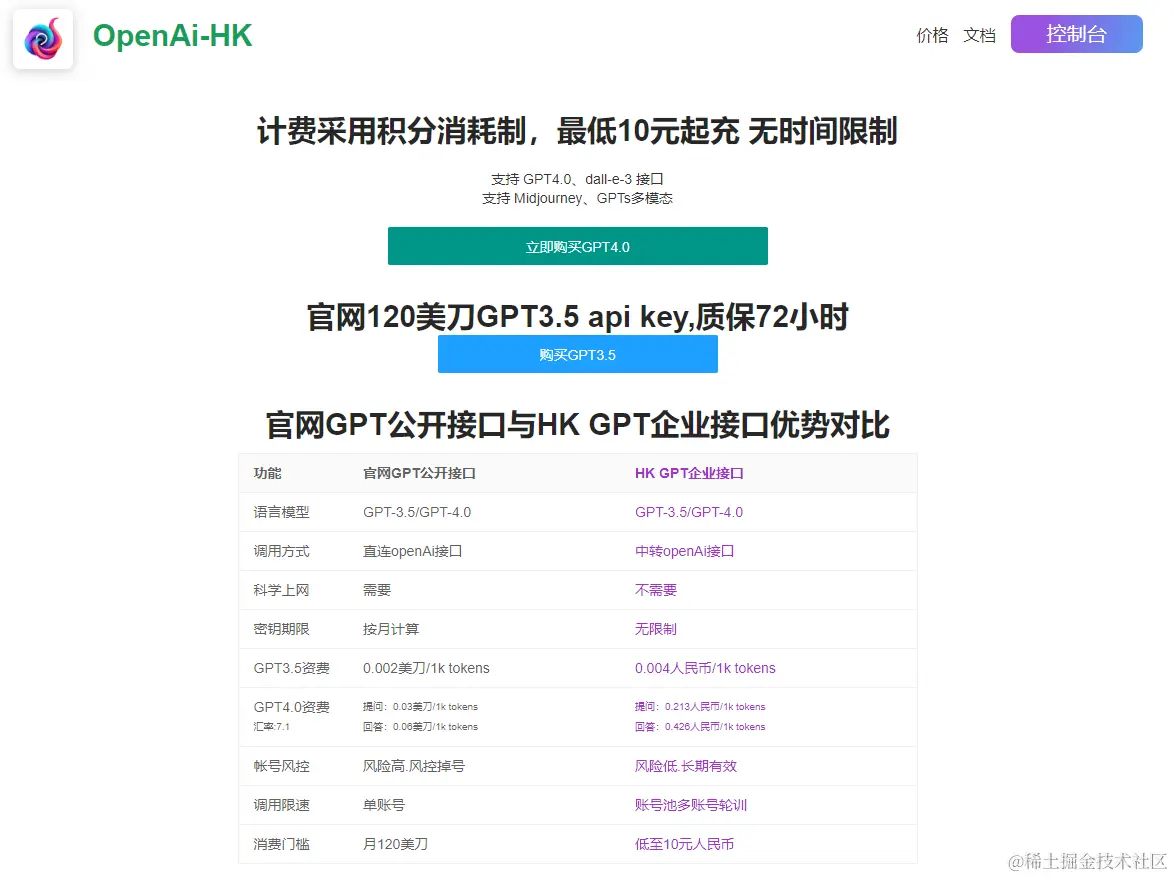The width and height of the screenshot is (1174, 878).
Task: Click the 不需要 cell
Action: click(655, 590)
